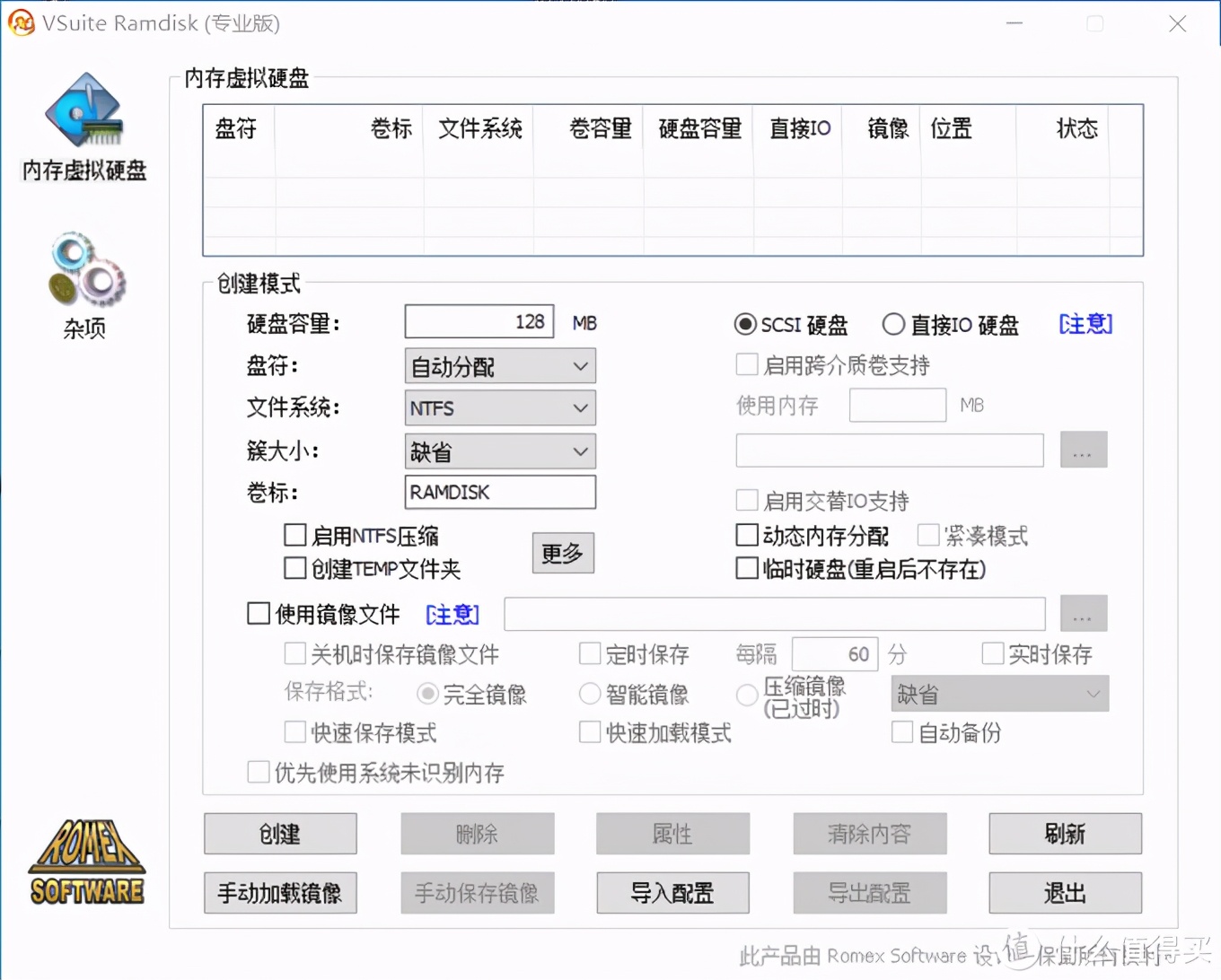Focus the 硬盘容量 input field
1221x980 pixels.
pos(479,322)
